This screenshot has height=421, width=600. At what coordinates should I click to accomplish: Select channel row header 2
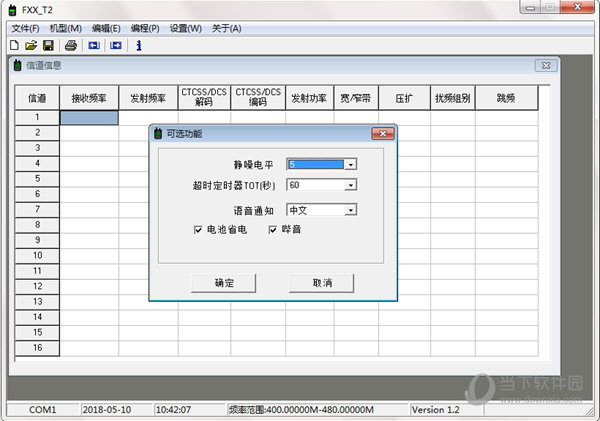(37, 133)
